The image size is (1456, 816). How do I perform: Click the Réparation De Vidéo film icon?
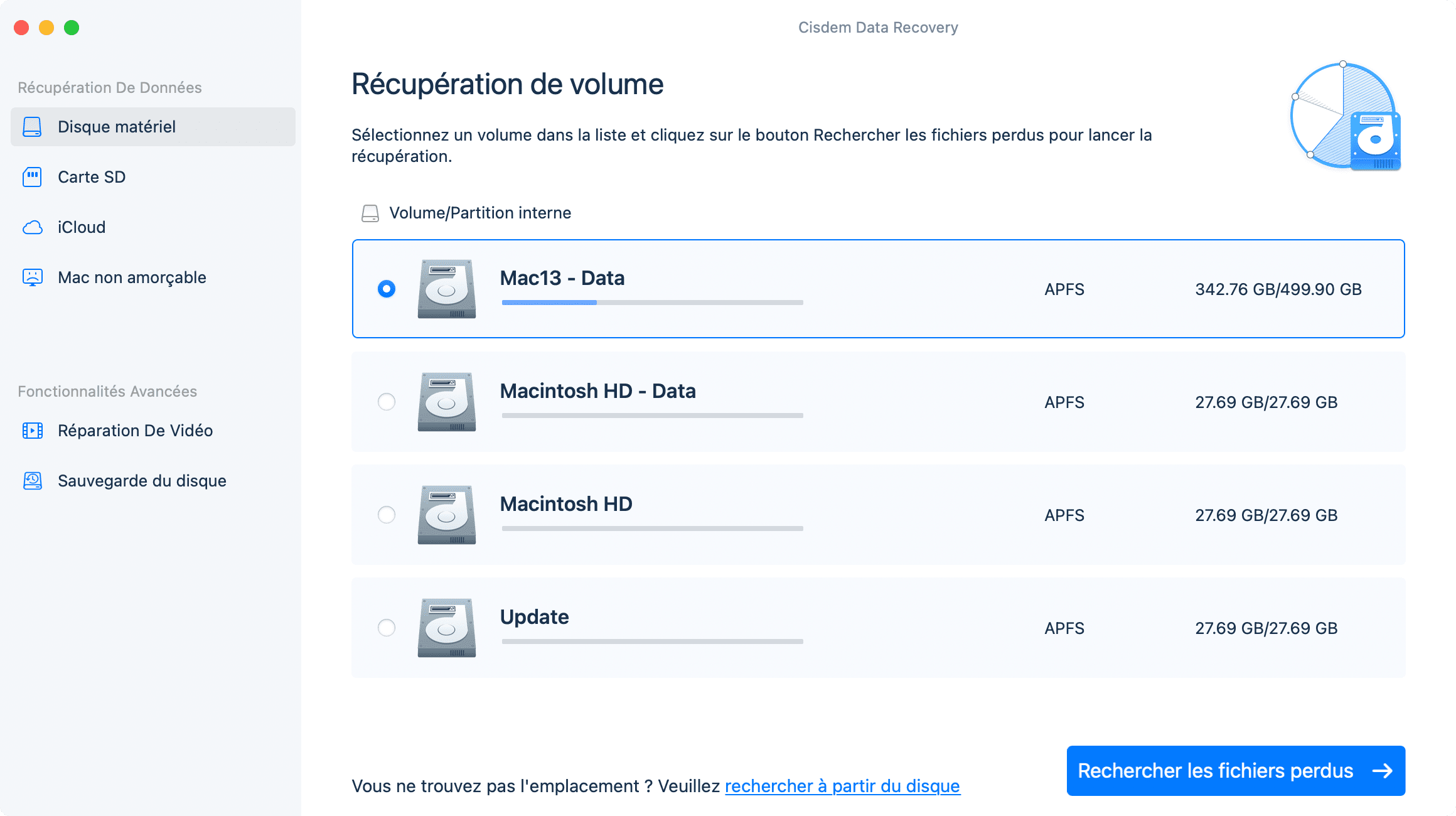[x=32, y=431]
